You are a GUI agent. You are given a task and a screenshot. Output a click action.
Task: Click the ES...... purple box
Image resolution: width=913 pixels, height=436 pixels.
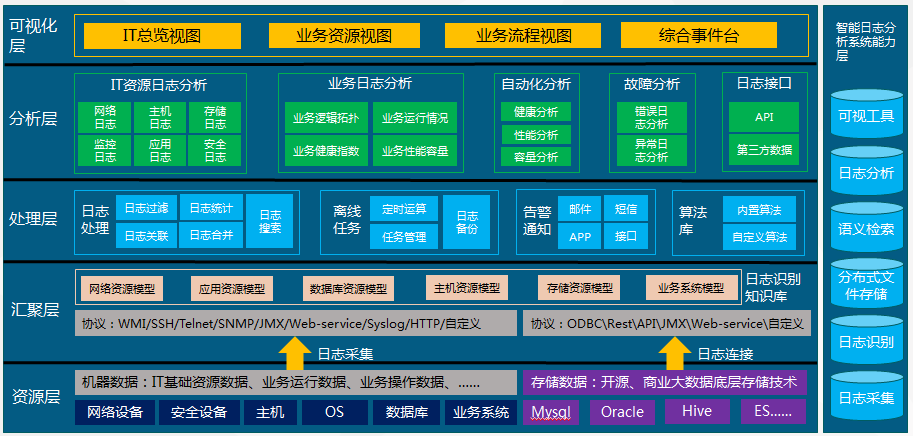(773, 411)
